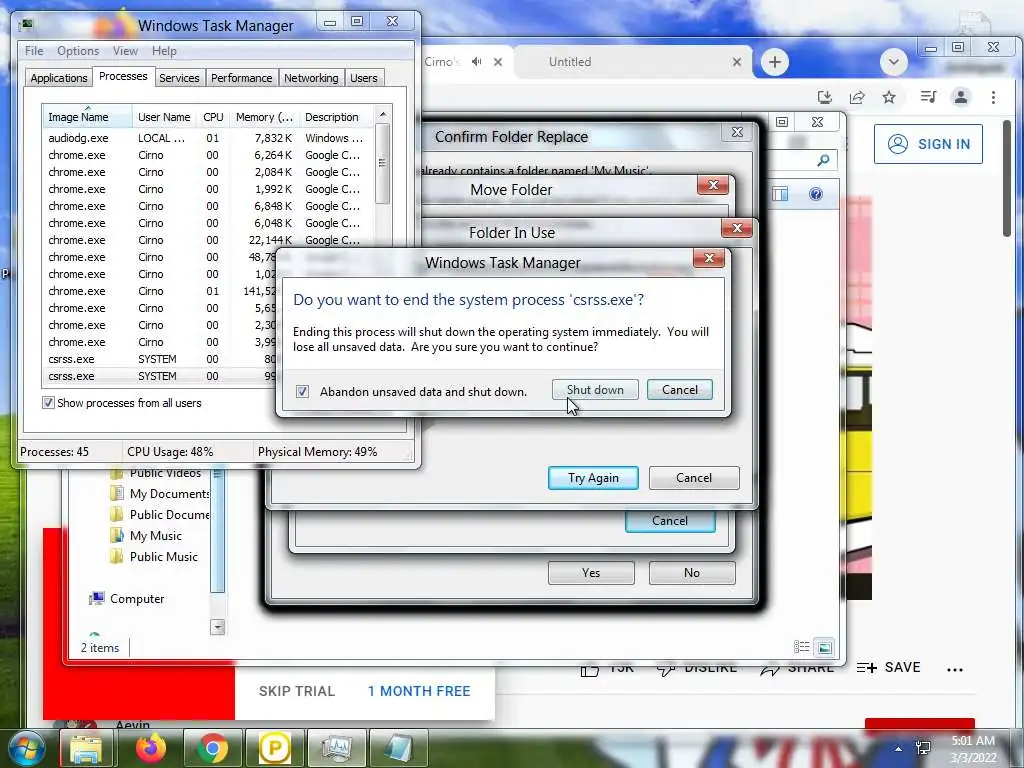Open the video more actions ellipsis
The height and width of the screenshot is (768, 1024).
tap(955, 669)
